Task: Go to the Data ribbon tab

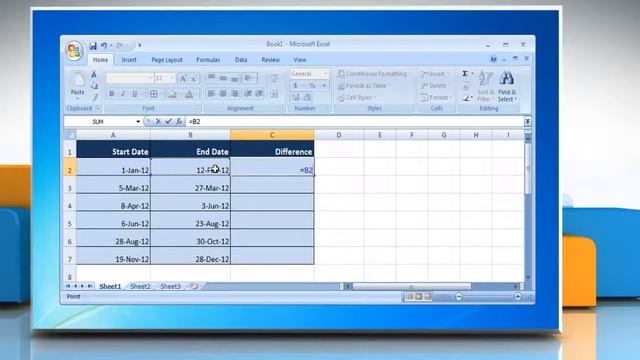Action: click(241, 60)
